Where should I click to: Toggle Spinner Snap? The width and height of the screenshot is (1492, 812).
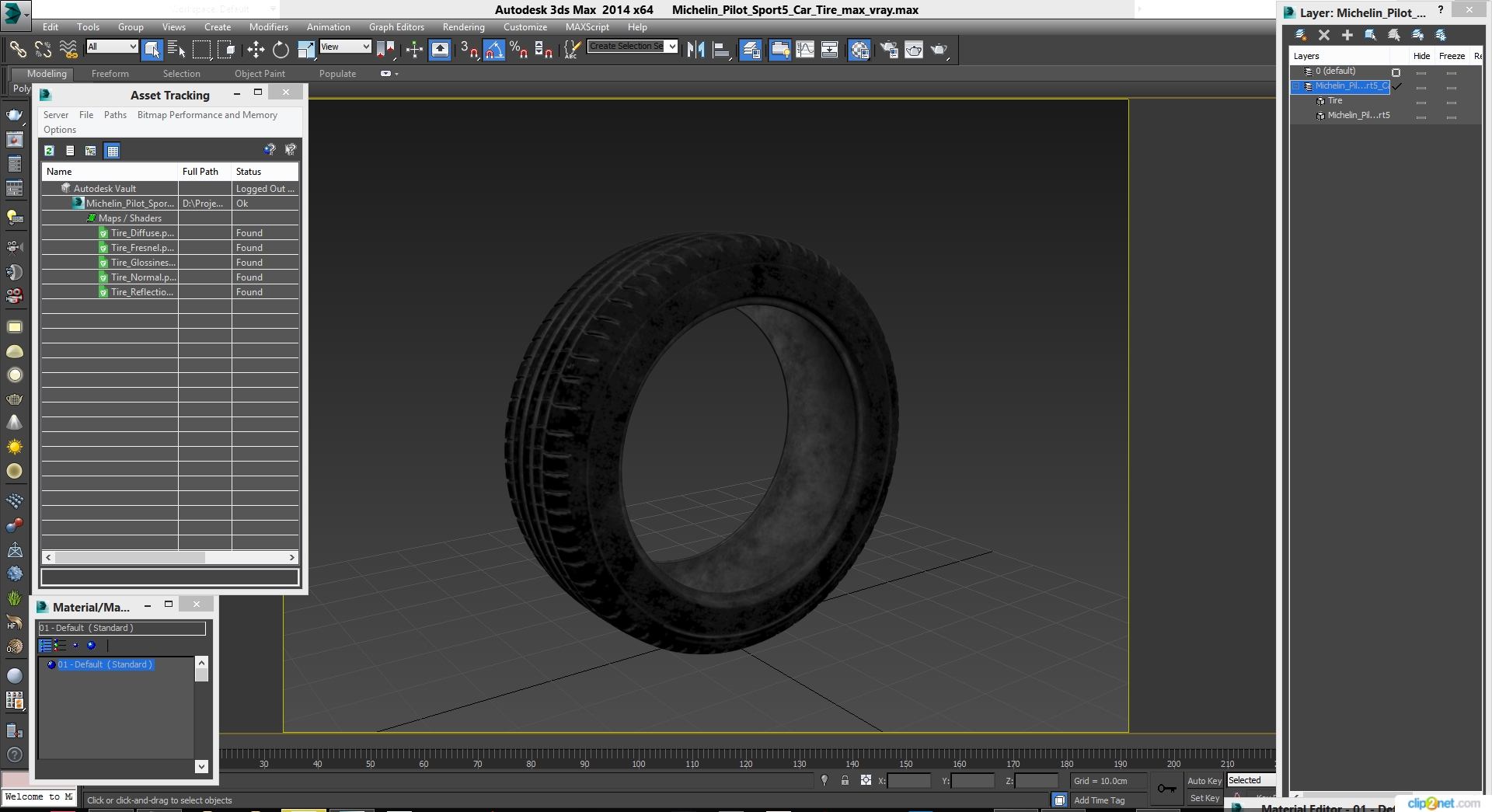544,50
